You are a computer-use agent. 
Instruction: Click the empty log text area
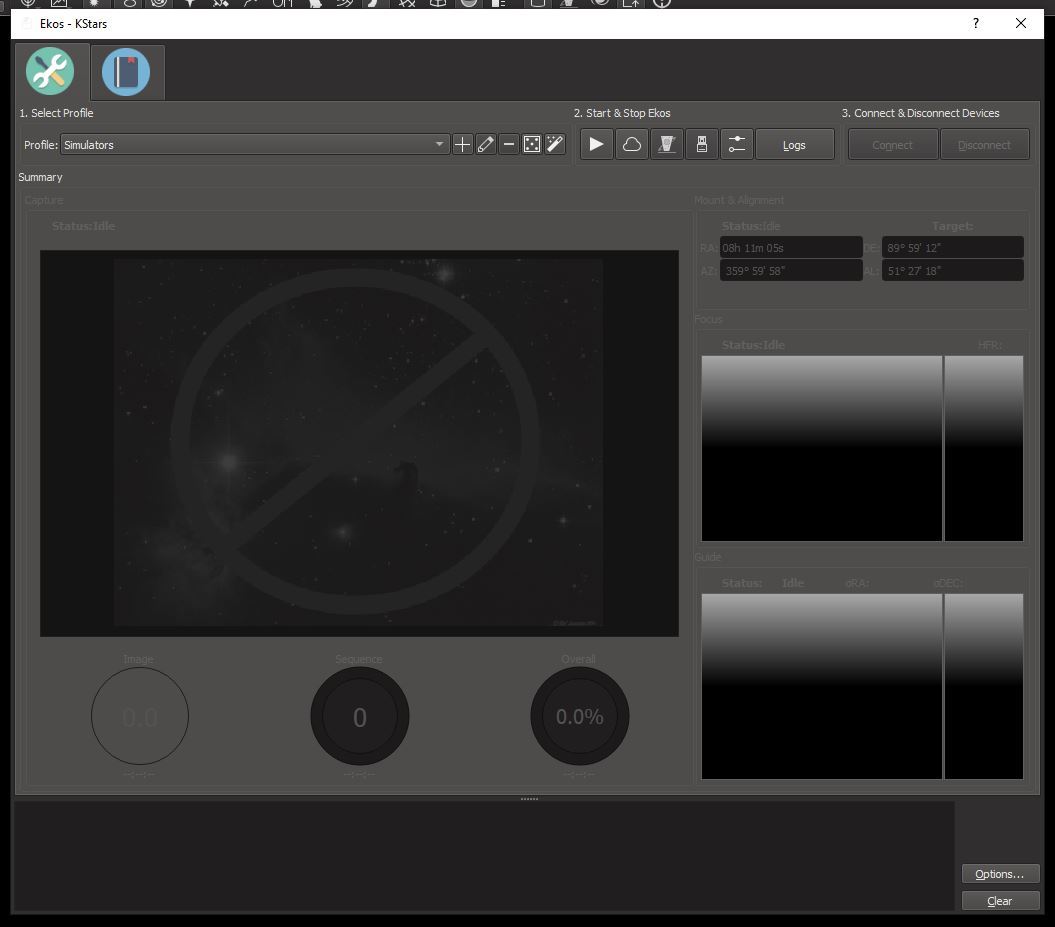point(484,856)
